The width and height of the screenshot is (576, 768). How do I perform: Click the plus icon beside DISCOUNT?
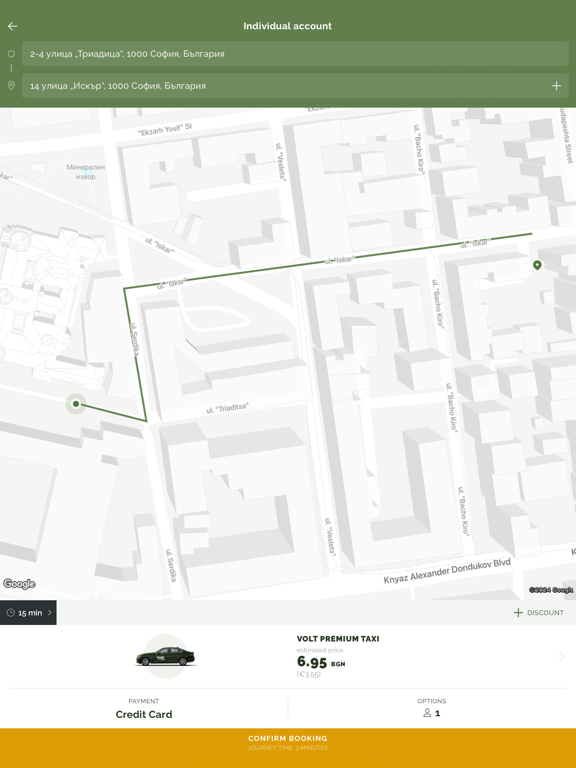(x=518, y=612)
